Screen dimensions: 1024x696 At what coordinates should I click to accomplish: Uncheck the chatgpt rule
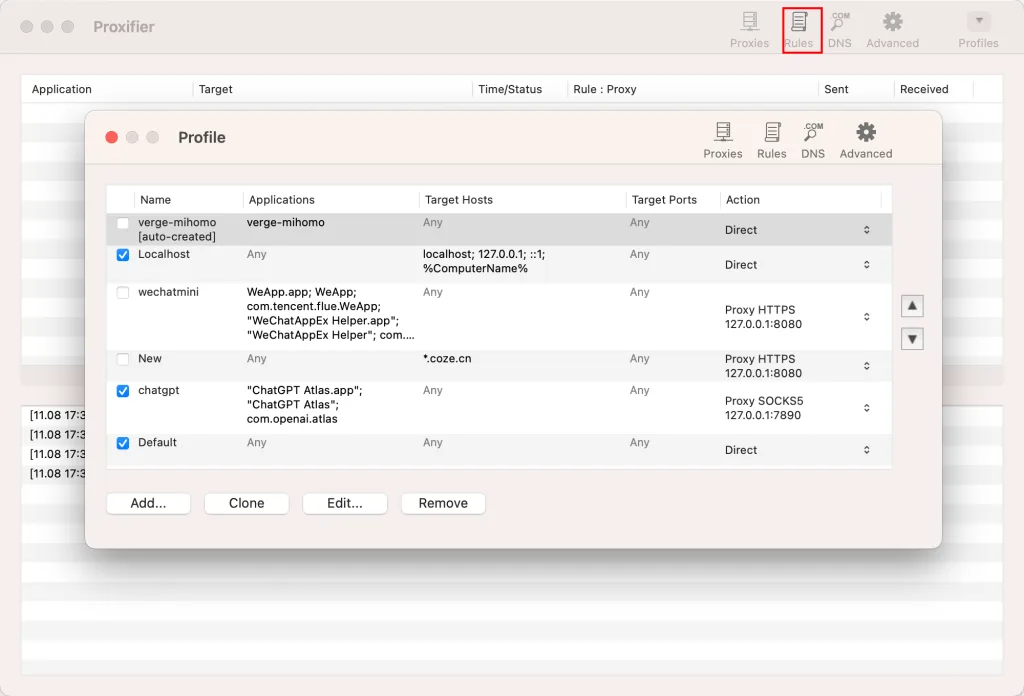pyautogui.click(x=122, y=391)
